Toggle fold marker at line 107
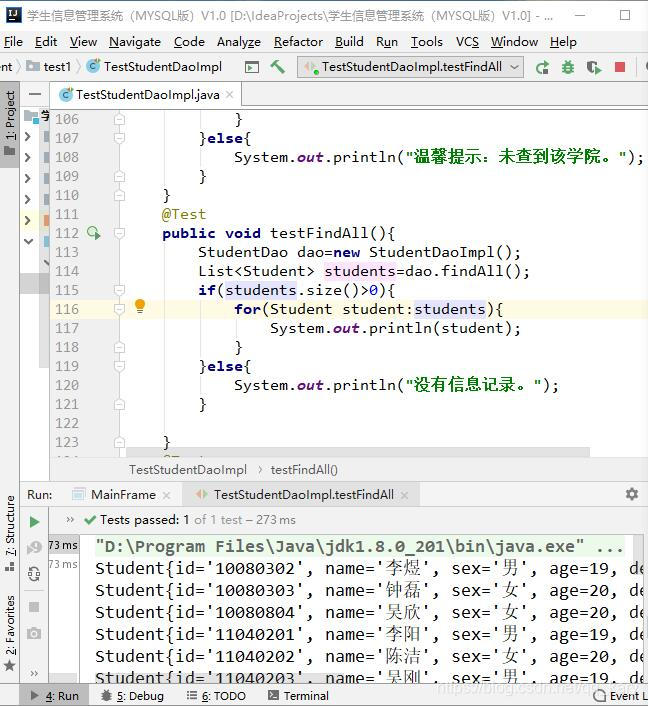The height and width of the screenshot is (706, 648). [x=119, y=138]
